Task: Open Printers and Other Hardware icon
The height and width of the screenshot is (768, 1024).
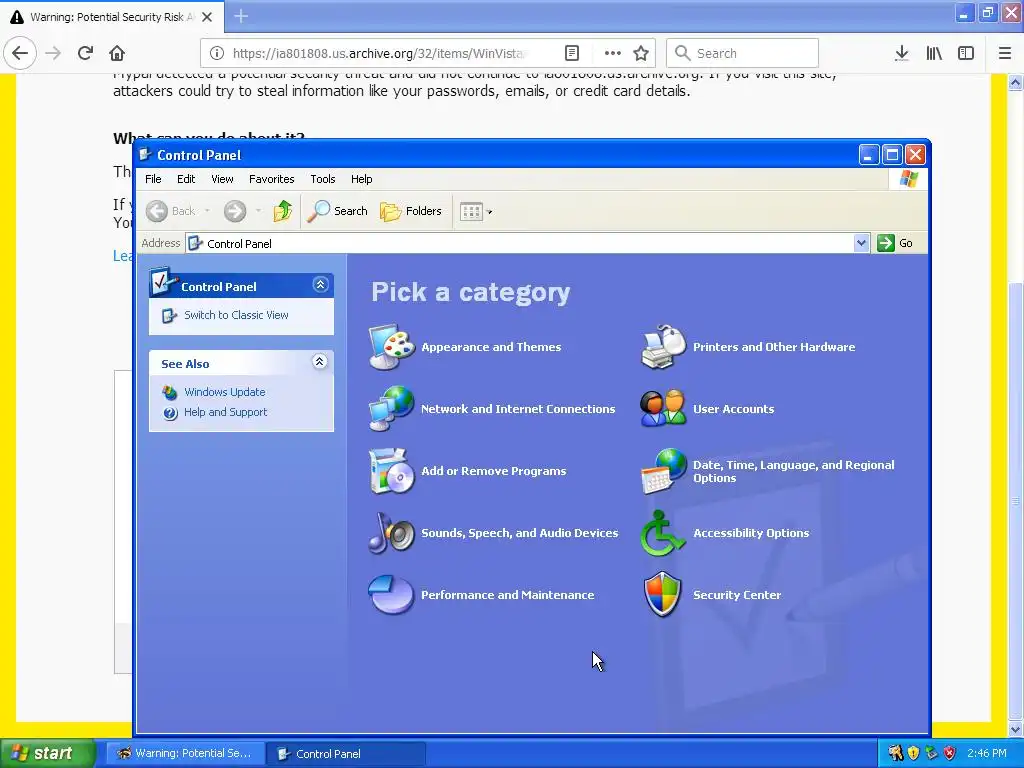Action: [x=663, y=347]
